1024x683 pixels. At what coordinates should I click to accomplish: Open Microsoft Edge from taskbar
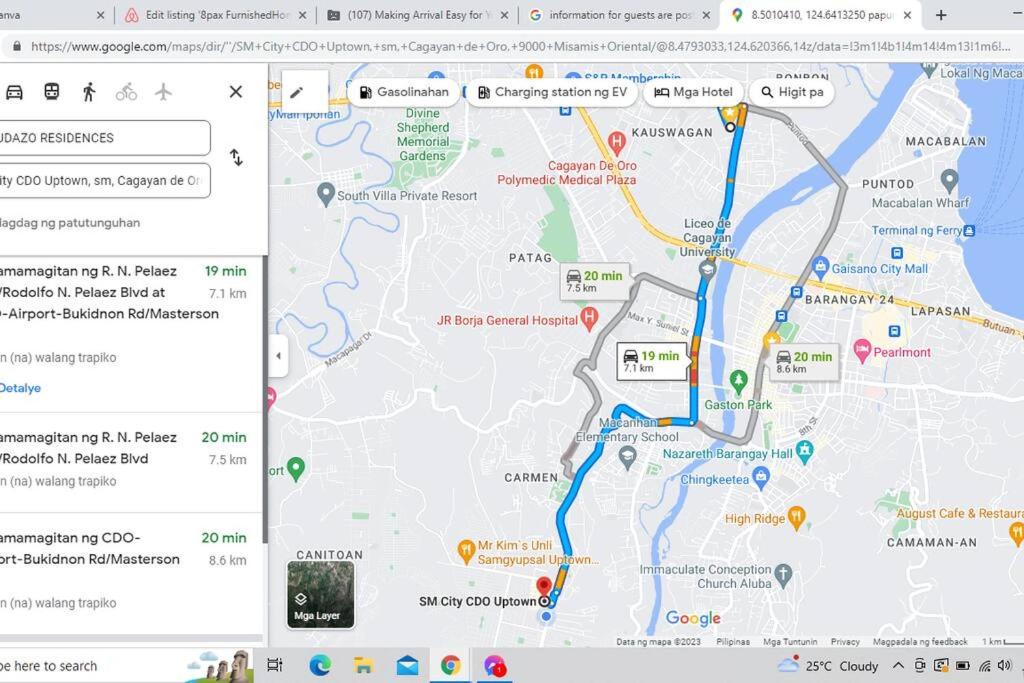coord(320,665)
